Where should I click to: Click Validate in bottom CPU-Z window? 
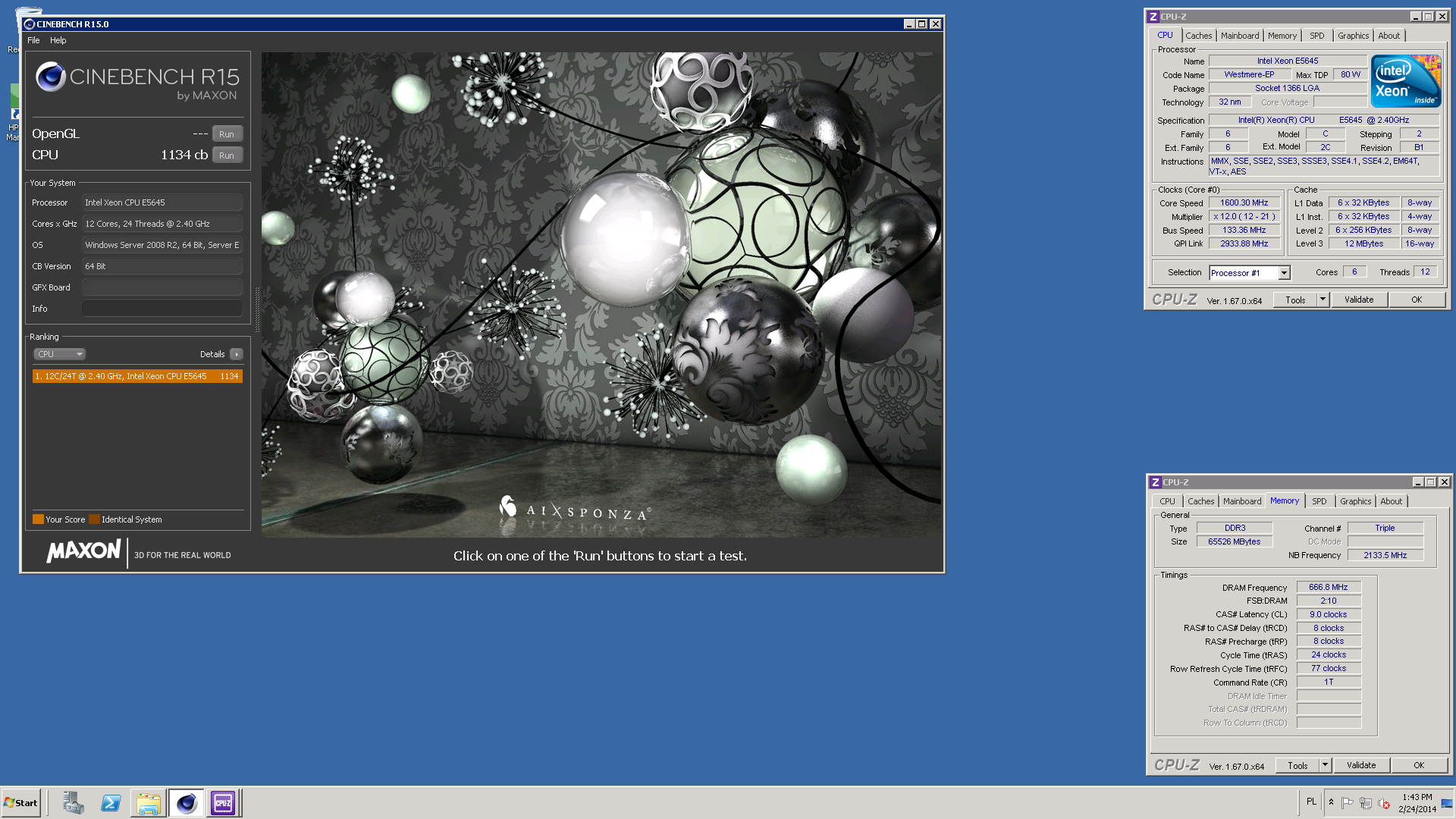tap(1361, 766)
